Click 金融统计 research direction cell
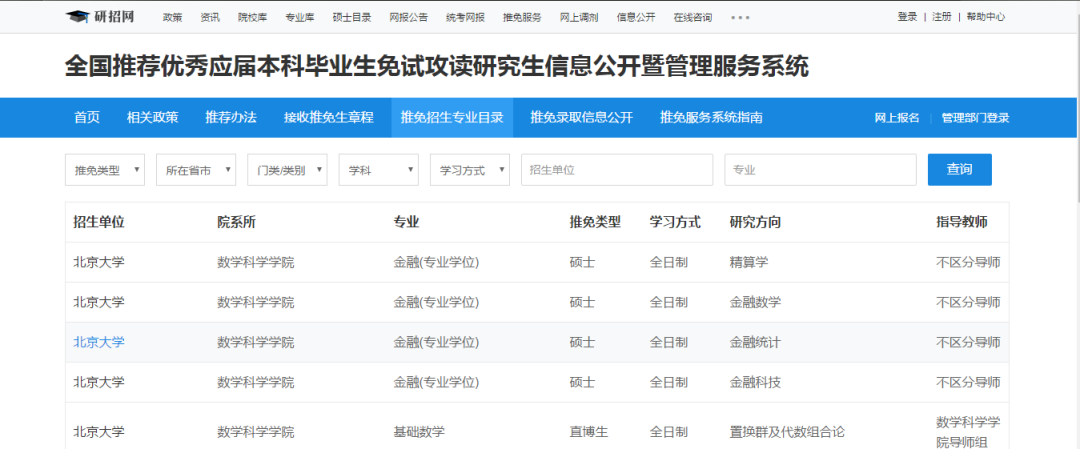Viewport: 1080px width, 449px height. (x=755, y=342)
